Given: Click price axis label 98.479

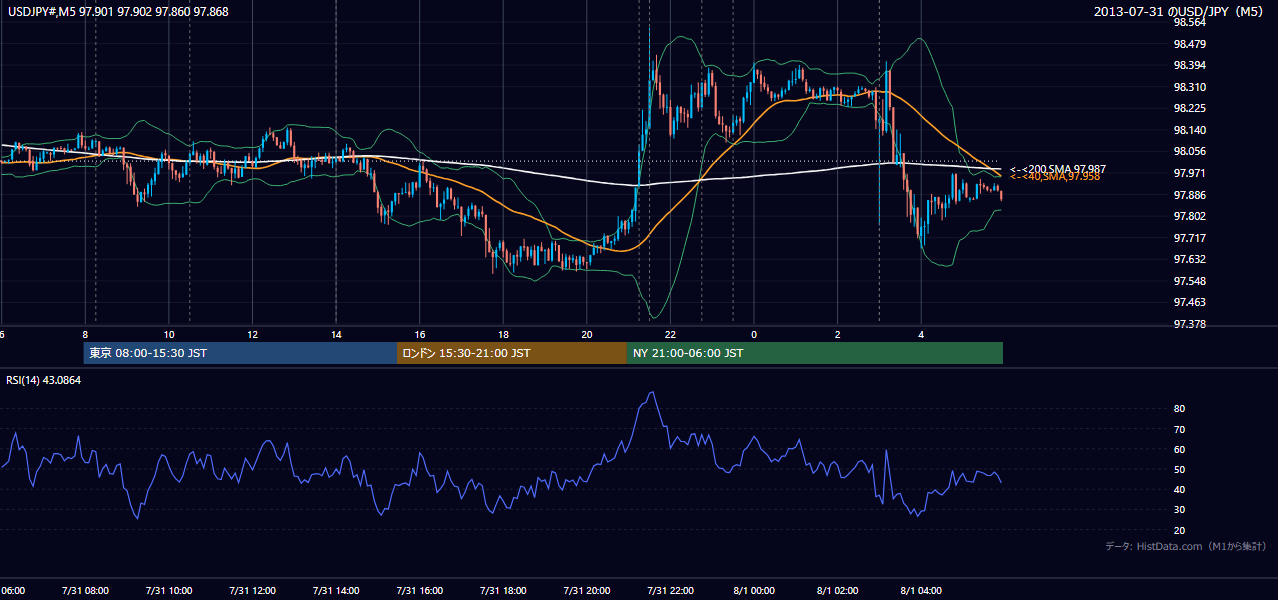Looking at the screenshot, I should tap(1189, 44).
